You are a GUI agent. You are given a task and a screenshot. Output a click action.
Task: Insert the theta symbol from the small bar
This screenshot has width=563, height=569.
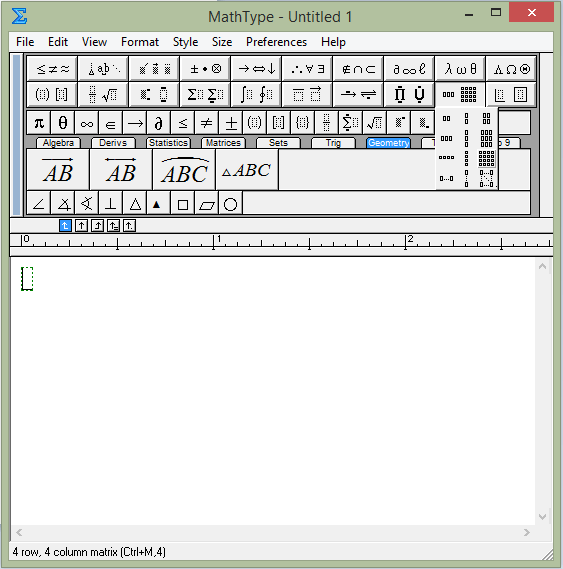(x=62, y=123)
